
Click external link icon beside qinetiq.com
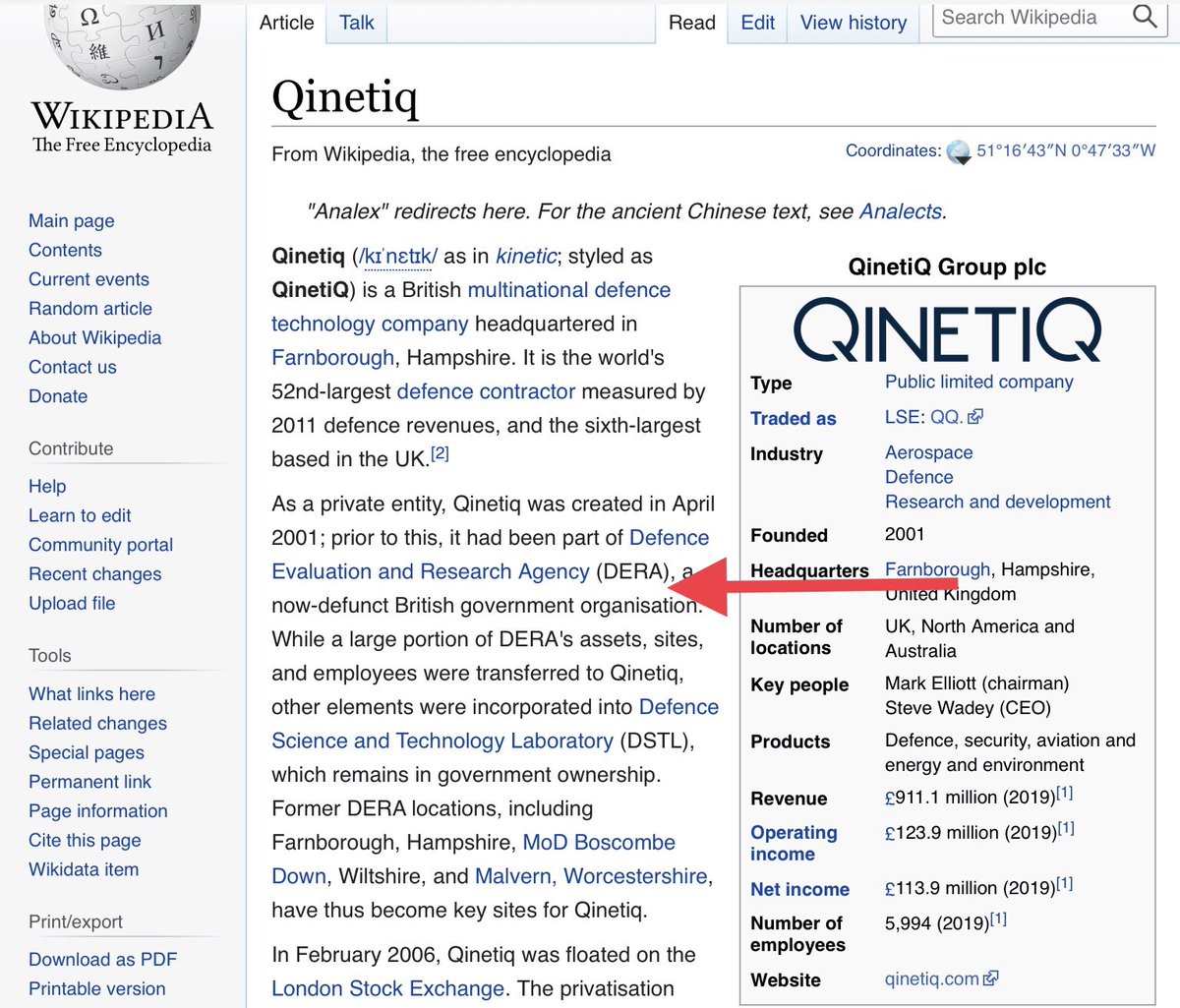click(x=991, y=978)
